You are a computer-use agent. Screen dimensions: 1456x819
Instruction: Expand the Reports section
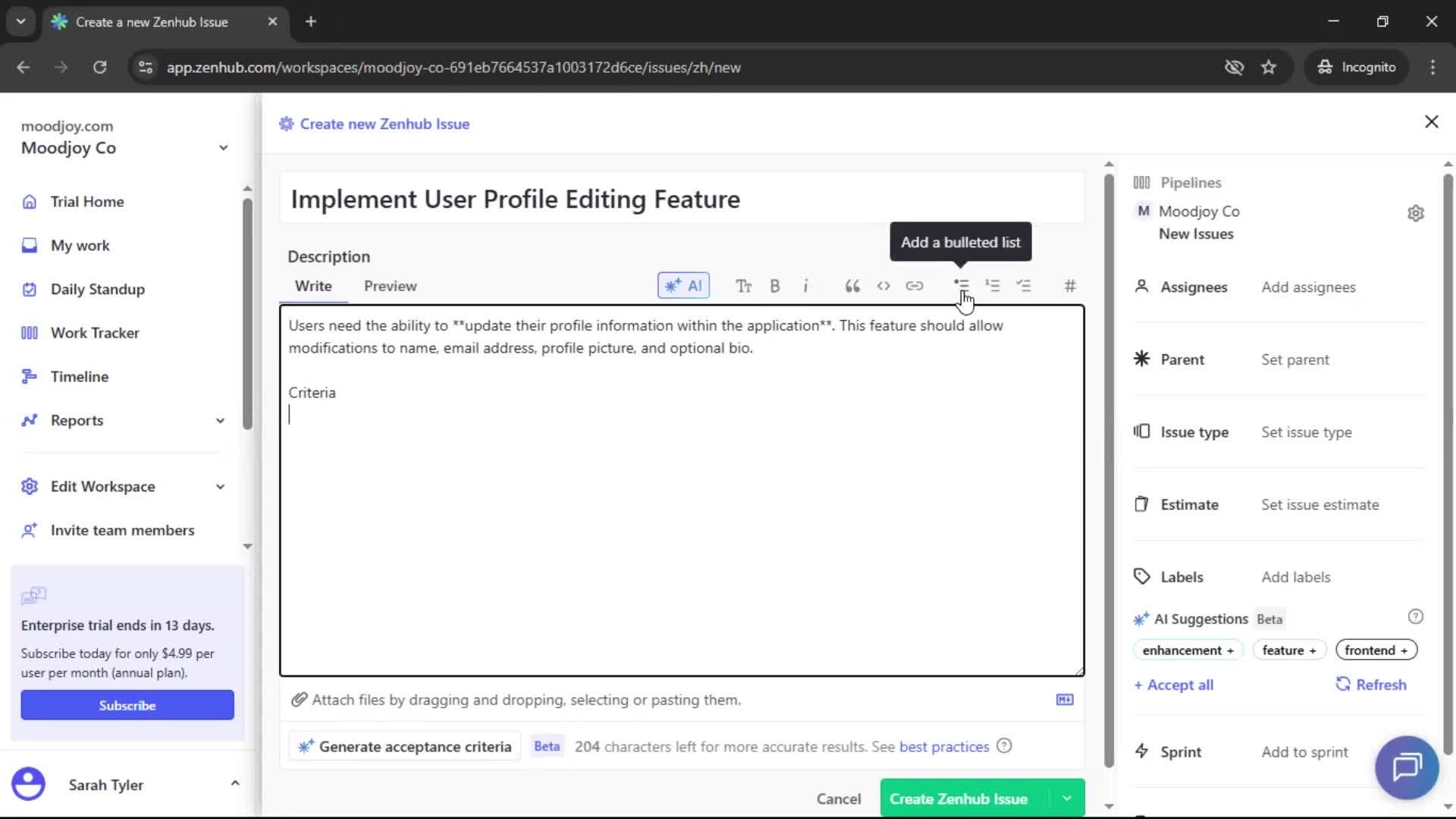[x=219, y=420]
